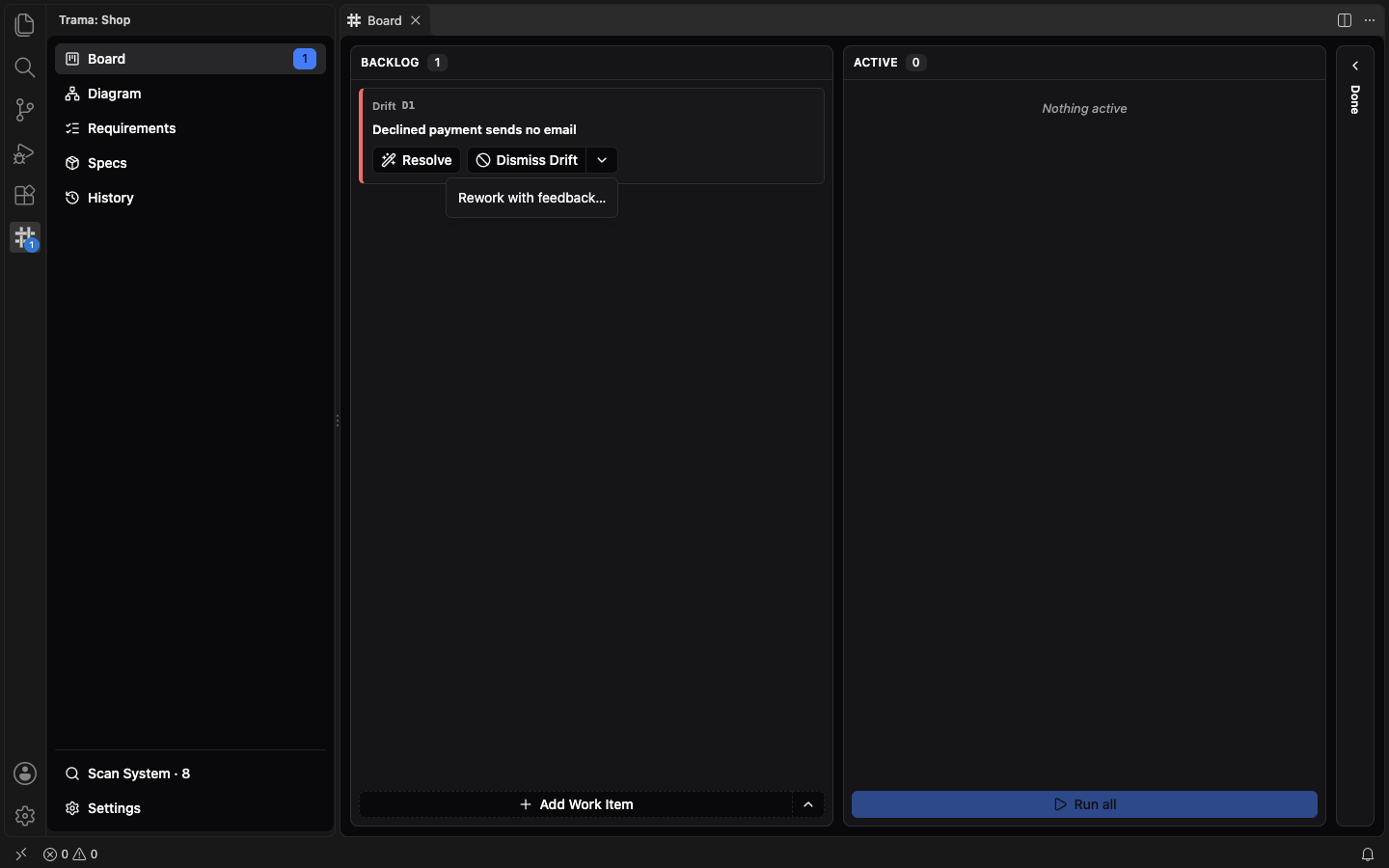Click the sidebar resize handle dots
1389x868 pixels.
[x=338, y=420]
